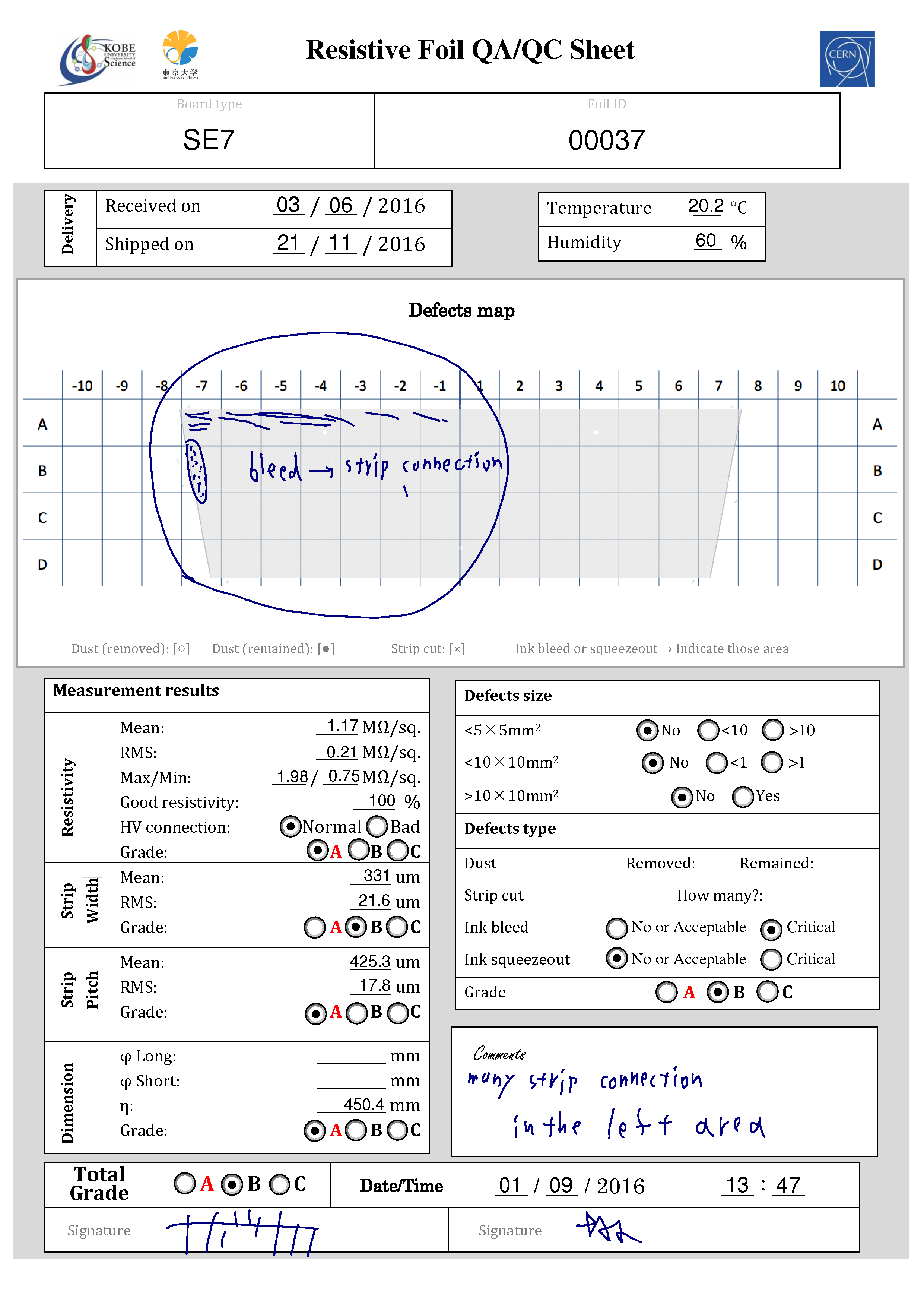Select Defects grade C
This screenshot has height=1307, width=924.
coord(768,991)
